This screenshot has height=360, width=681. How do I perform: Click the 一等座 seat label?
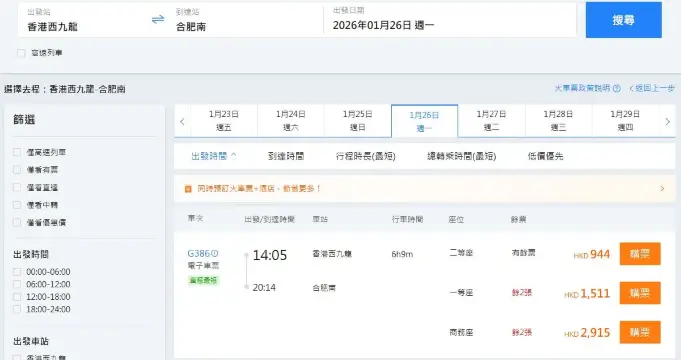461,293
